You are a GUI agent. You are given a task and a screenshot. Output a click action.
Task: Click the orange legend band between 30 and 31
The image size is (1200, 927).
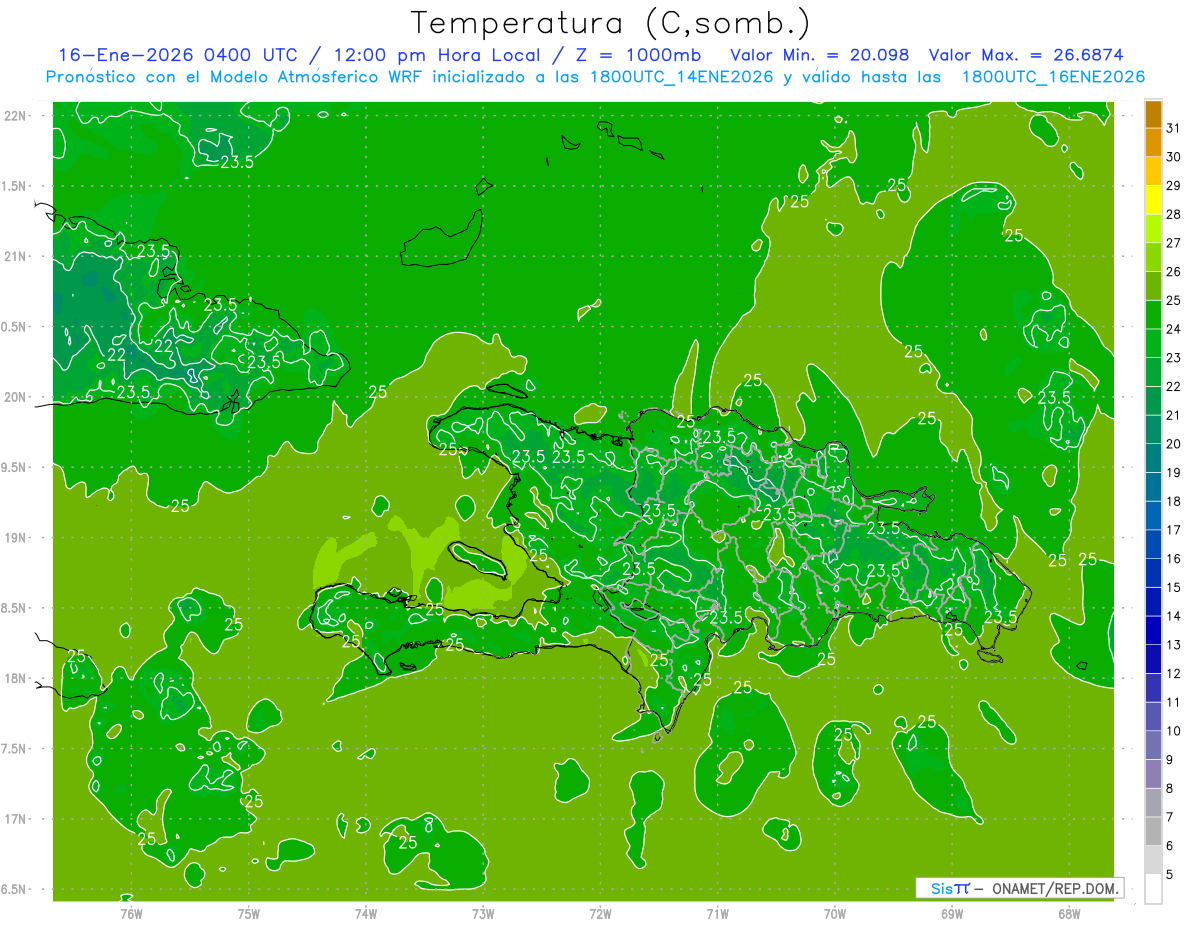pos(1153,142)
